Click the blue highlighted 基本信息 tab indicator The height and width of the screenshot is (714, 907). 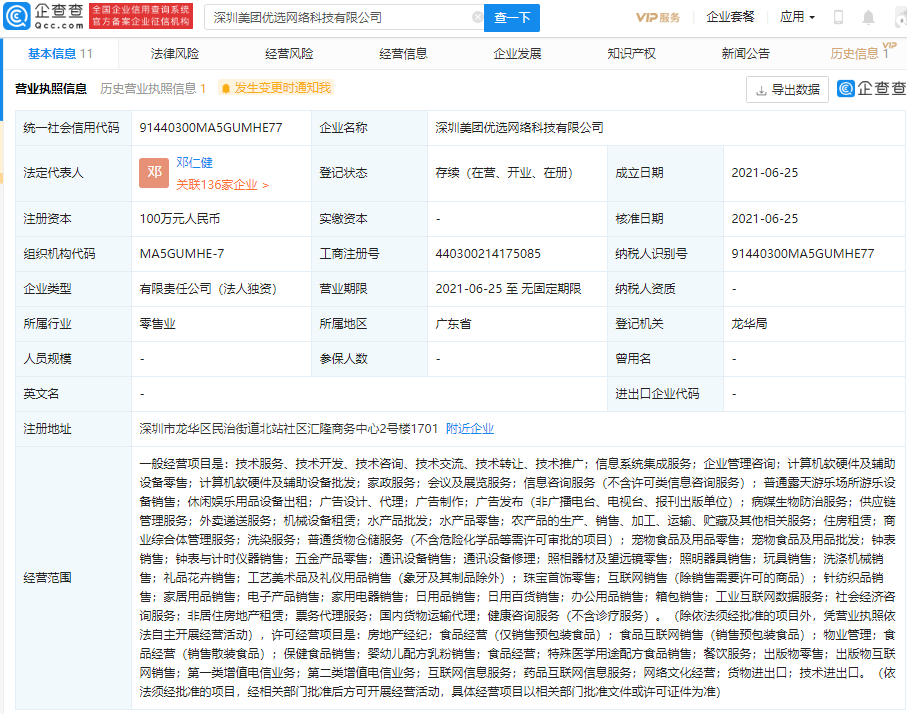pyautogui.click(x=50, y=53)
